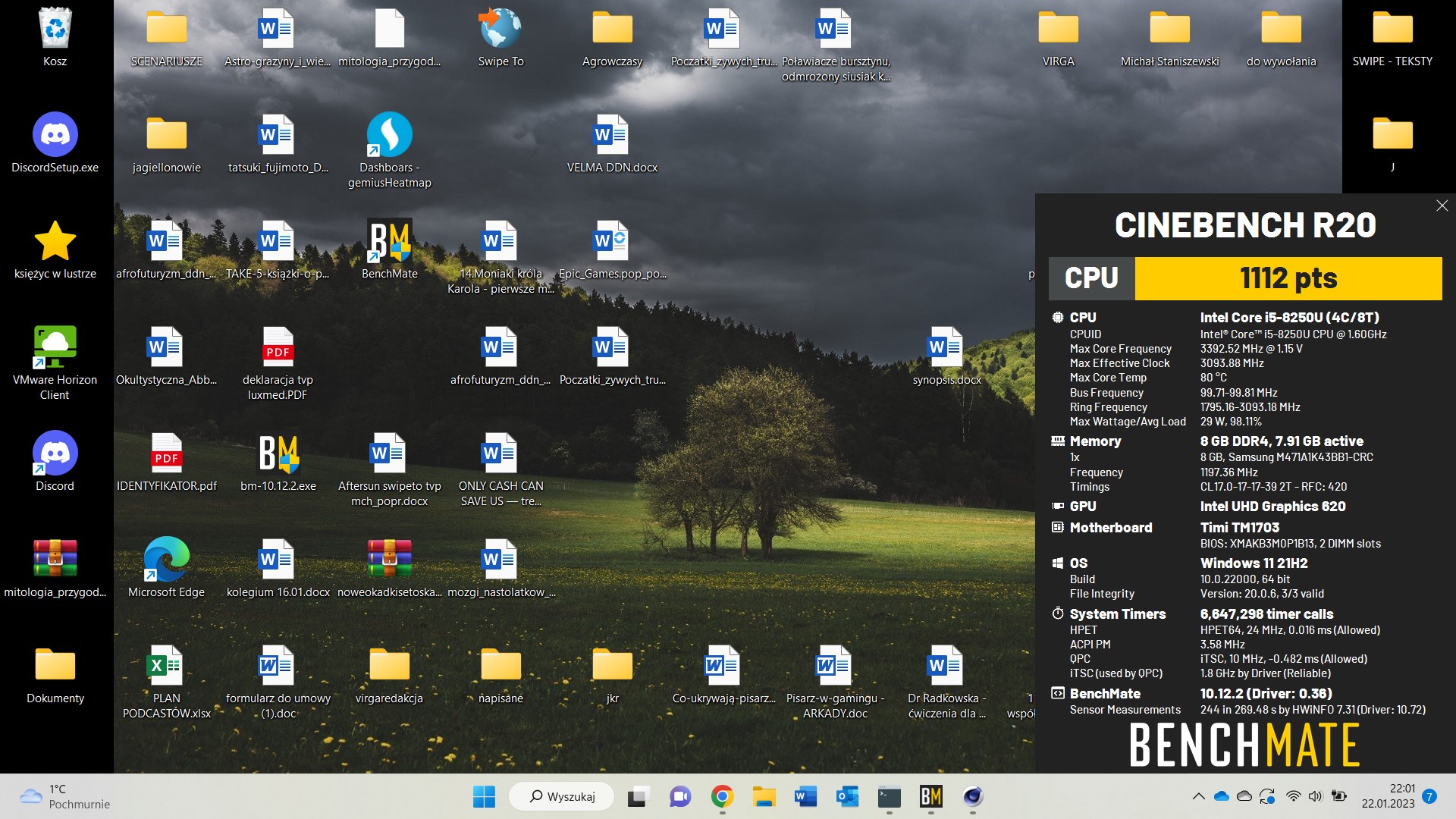Viewport: 1456px width, 819px height.
Task: Launch the BenchMate desktop shortcut
Action: point(390,240)
